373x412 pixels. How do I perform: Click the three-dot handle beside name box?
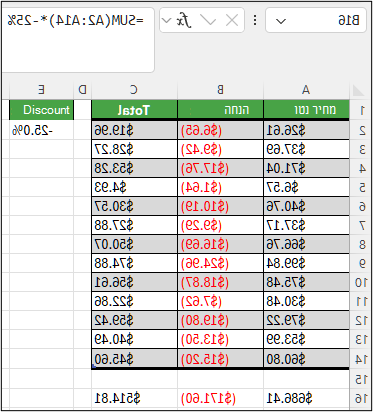point(255,21)
